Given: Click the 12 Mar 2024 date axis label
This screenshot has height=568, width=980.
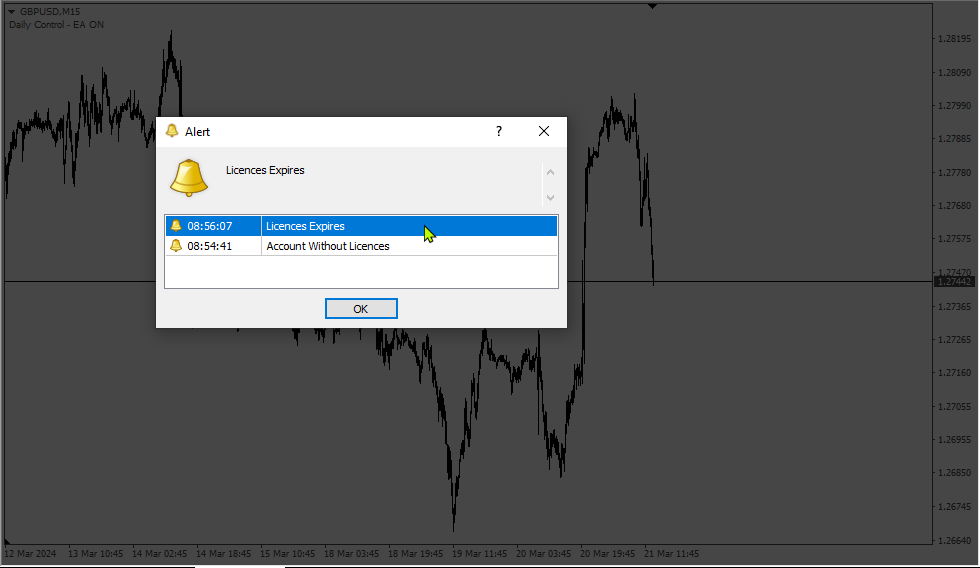Looking at the screenshot, I should click(30, 554).
